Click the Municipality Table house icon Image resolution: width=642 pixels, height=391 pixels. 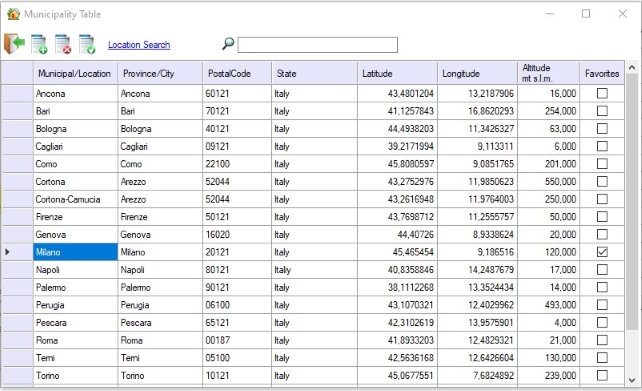[13, 14]
